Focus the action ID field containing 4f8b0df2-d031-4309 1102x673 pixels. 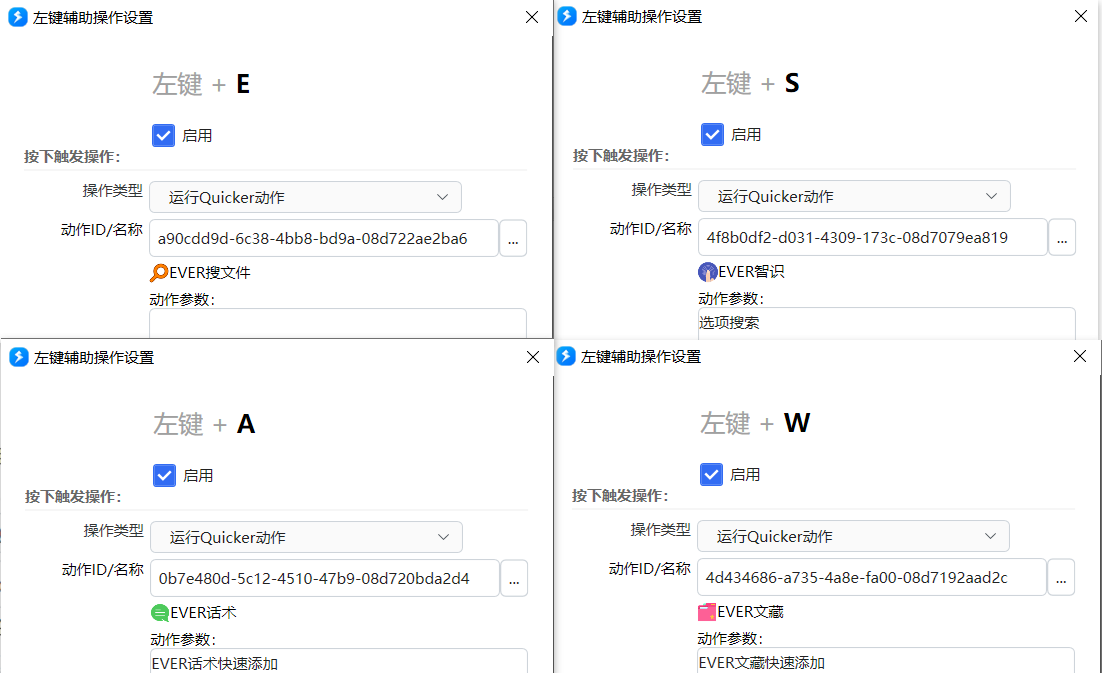[x=873, y=238]
